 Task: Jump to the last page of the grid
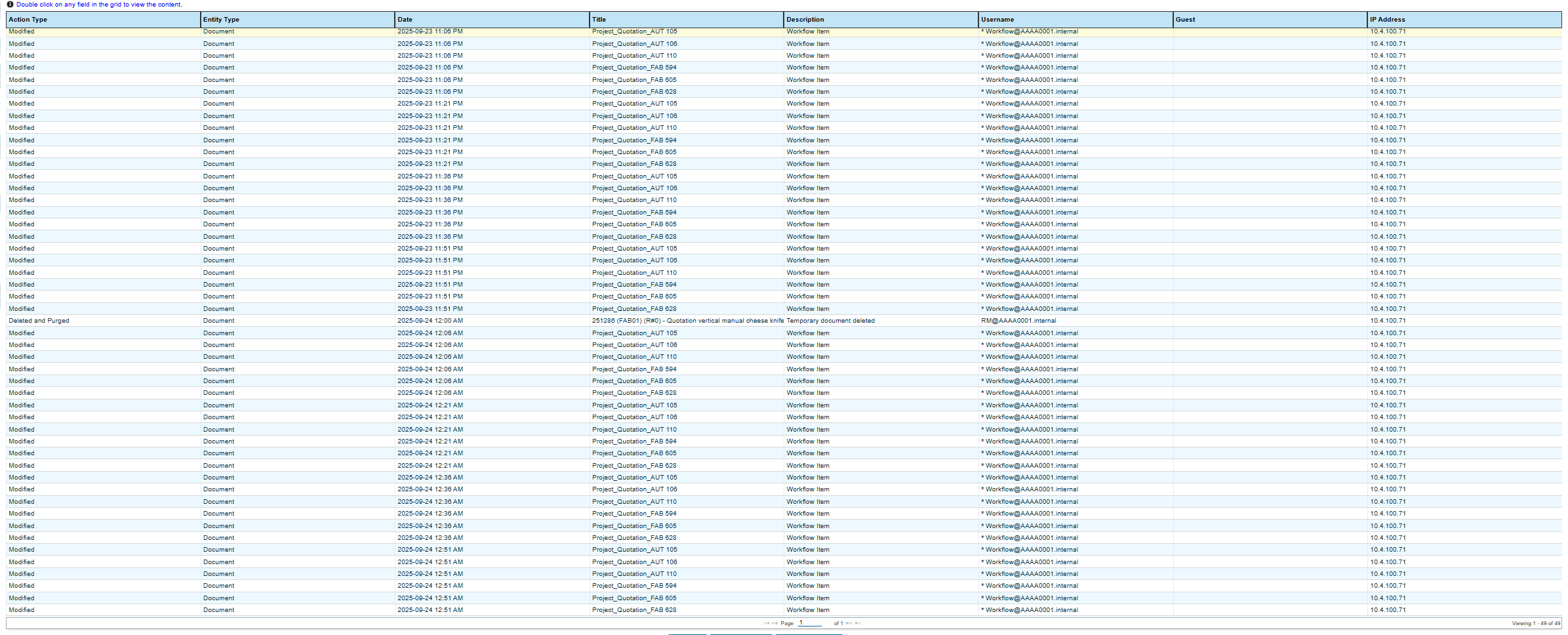click(858, 623)
